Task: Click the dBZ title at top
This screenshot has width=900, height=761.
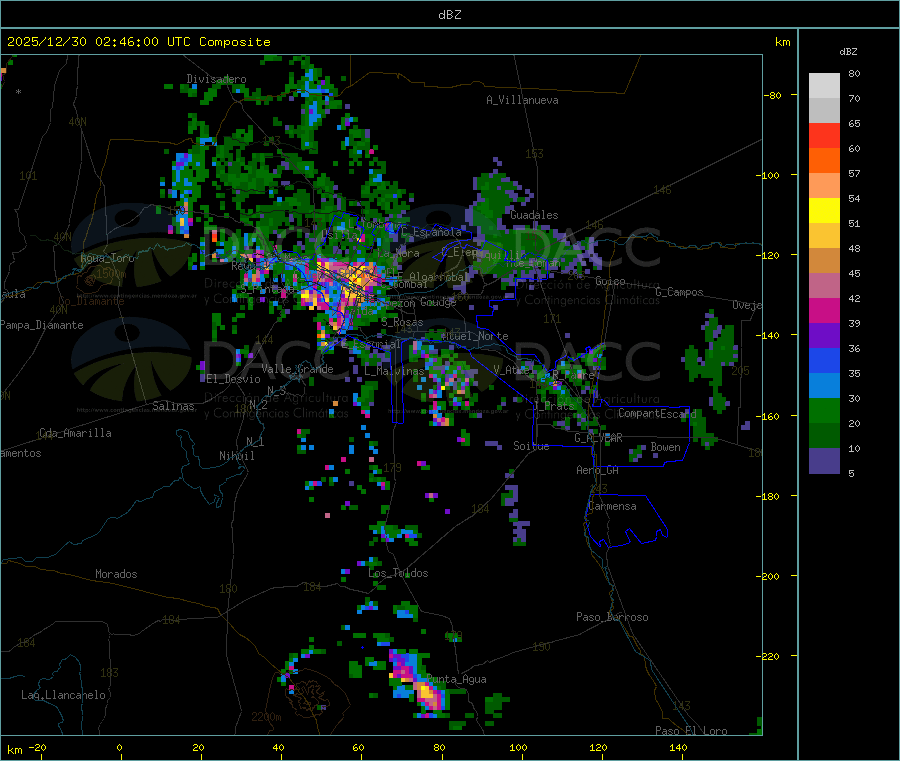Action: pyautogui.click(x=449, y=15)
